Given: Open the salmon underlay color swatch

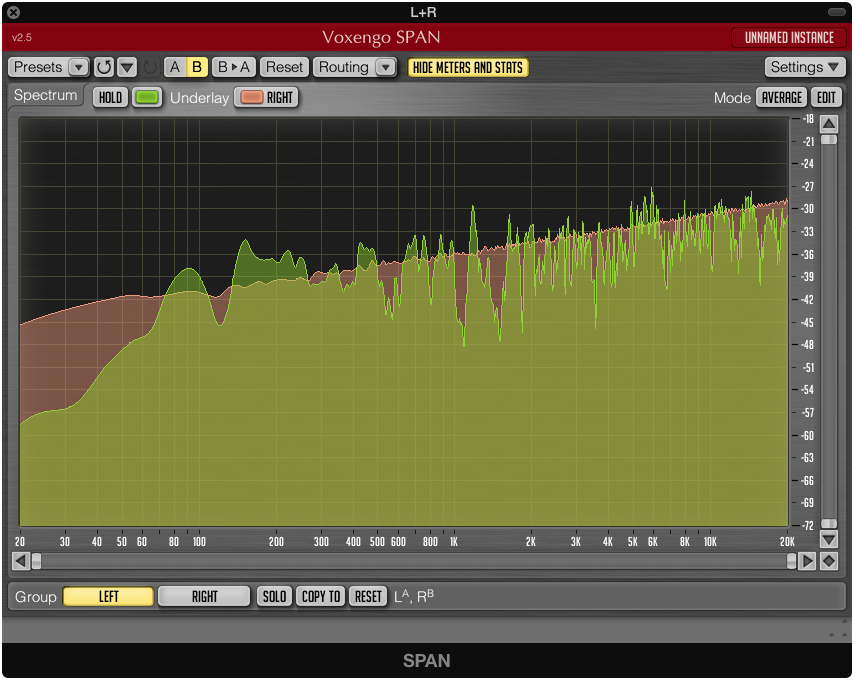Looking at the screenshot, I should point(251,97).
